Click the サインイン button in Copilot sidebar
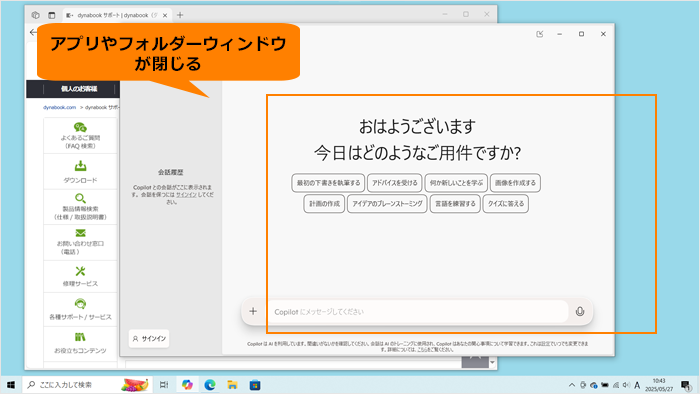Screen dimensions: 700x394 coord(149,339)
